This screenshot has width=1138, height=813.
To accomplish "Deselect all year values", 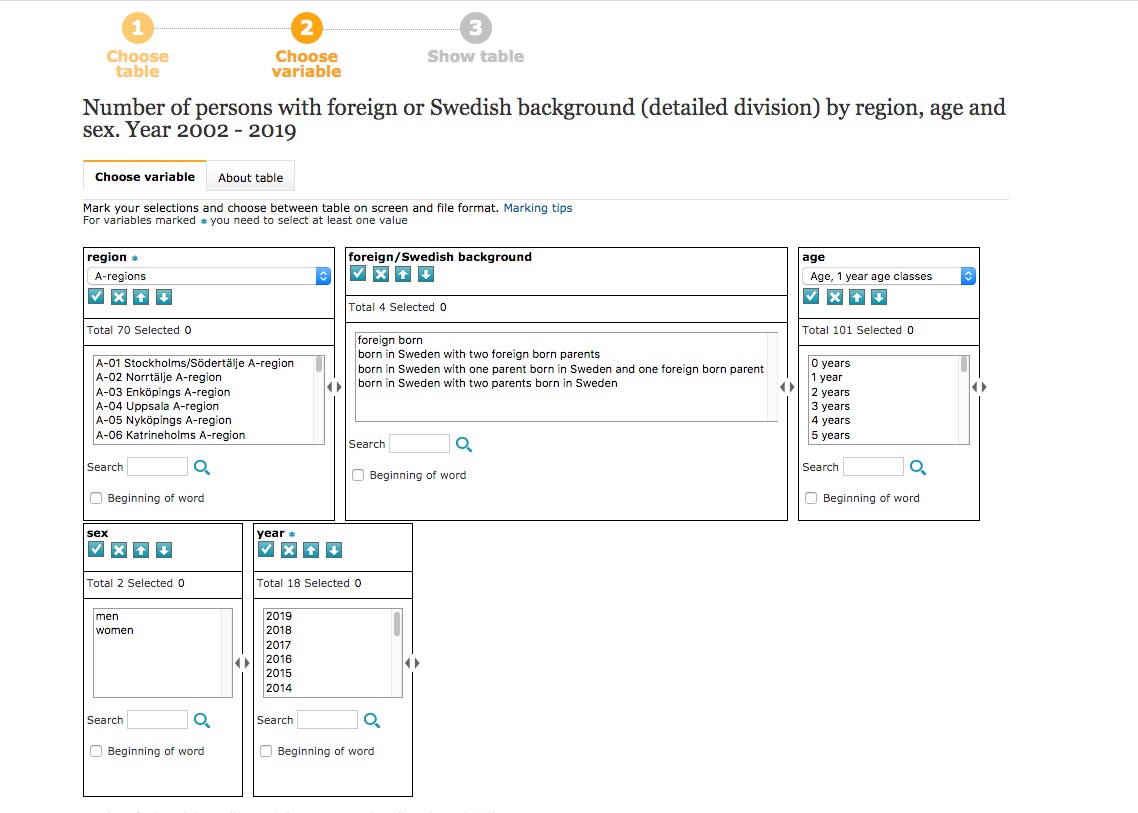I will click(289, 550).
